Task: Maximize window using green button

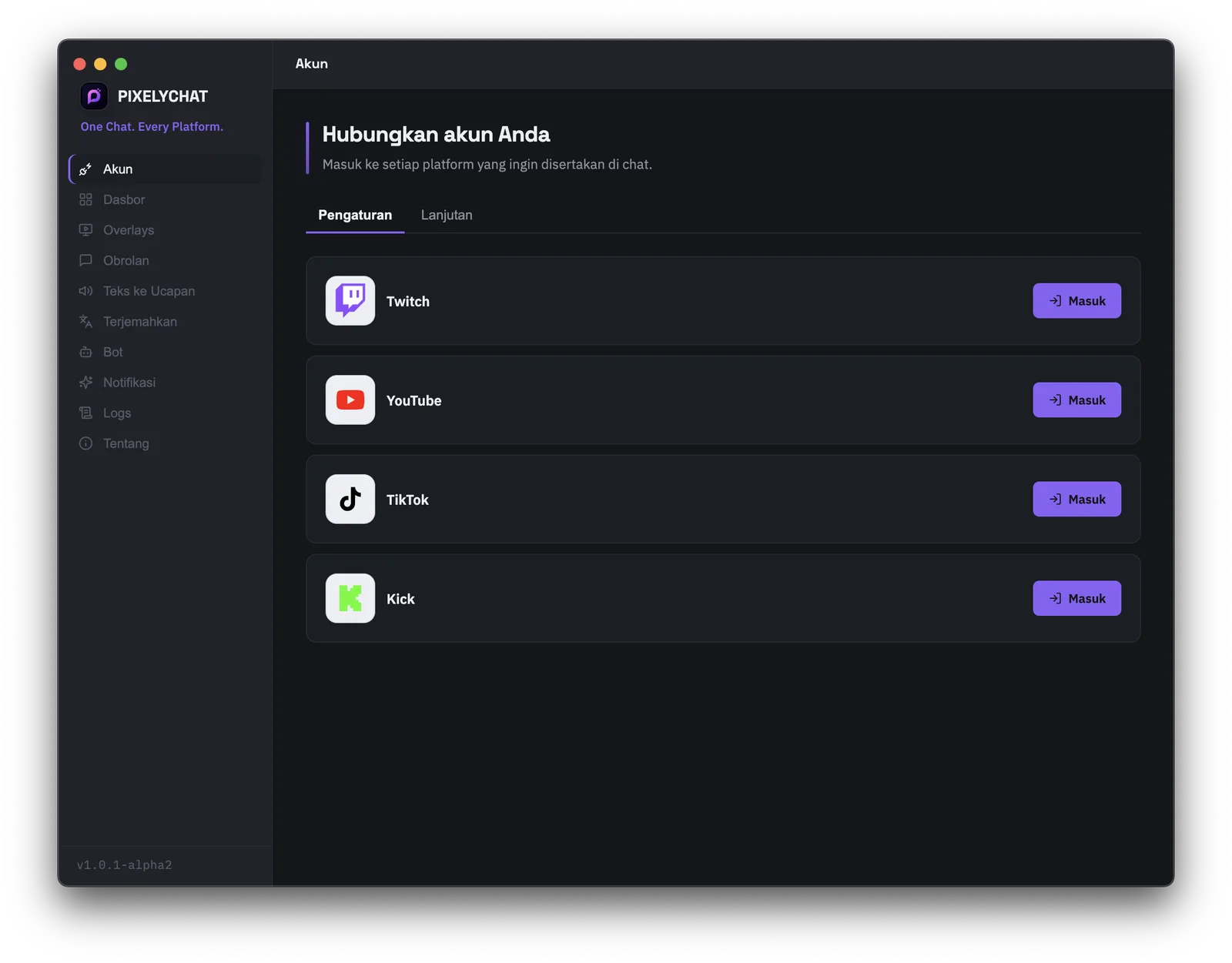Action: tap(121, 64)
